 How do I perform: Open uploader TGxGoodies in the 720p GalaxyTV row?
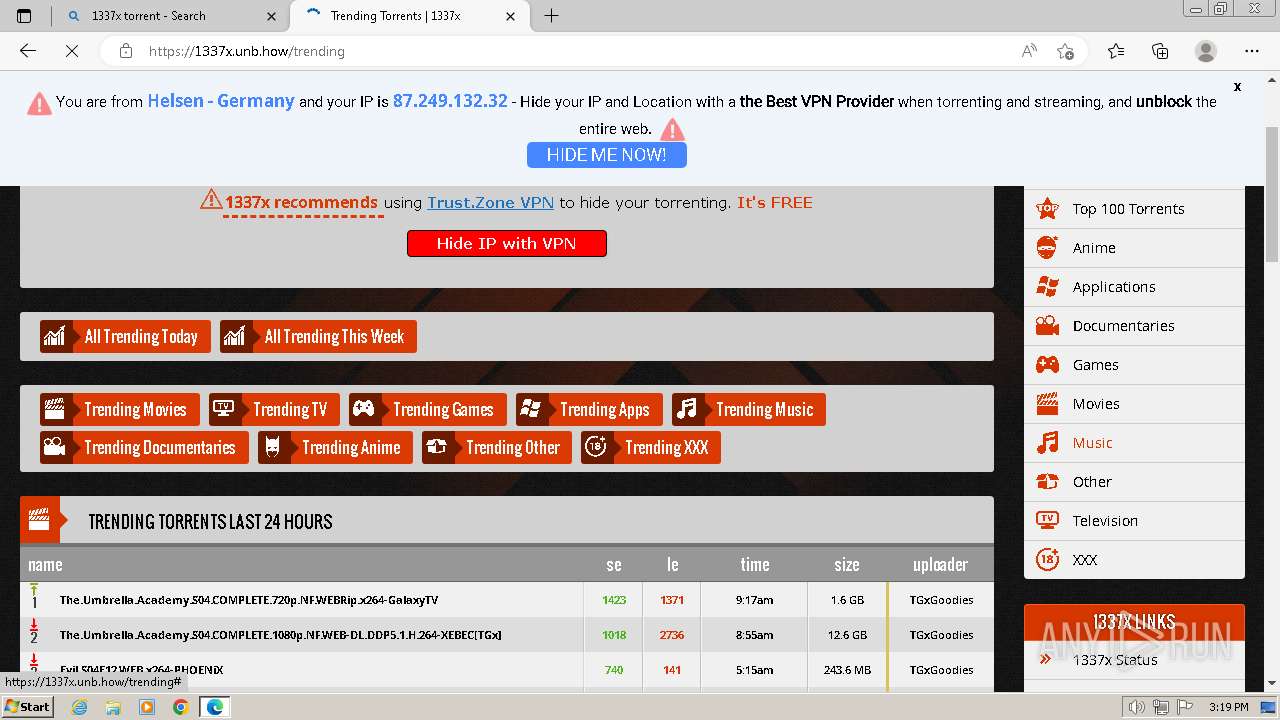pos(941,600)
